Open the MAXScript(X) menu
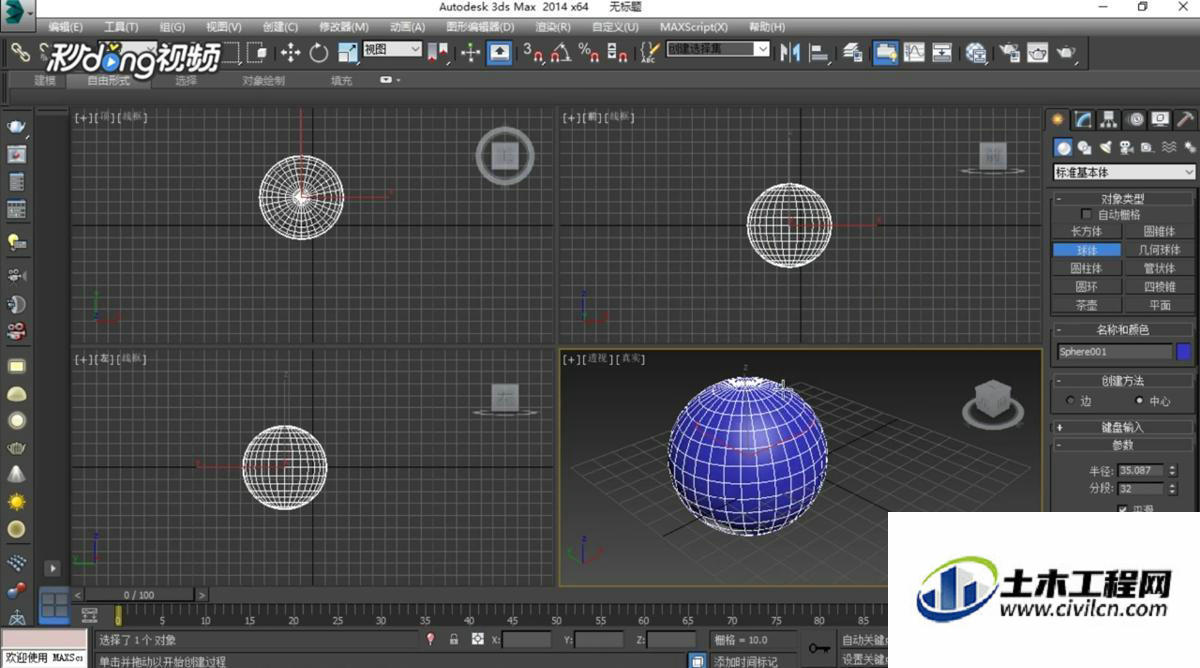This screenshot has width=1200, height=668. point(696,27)
